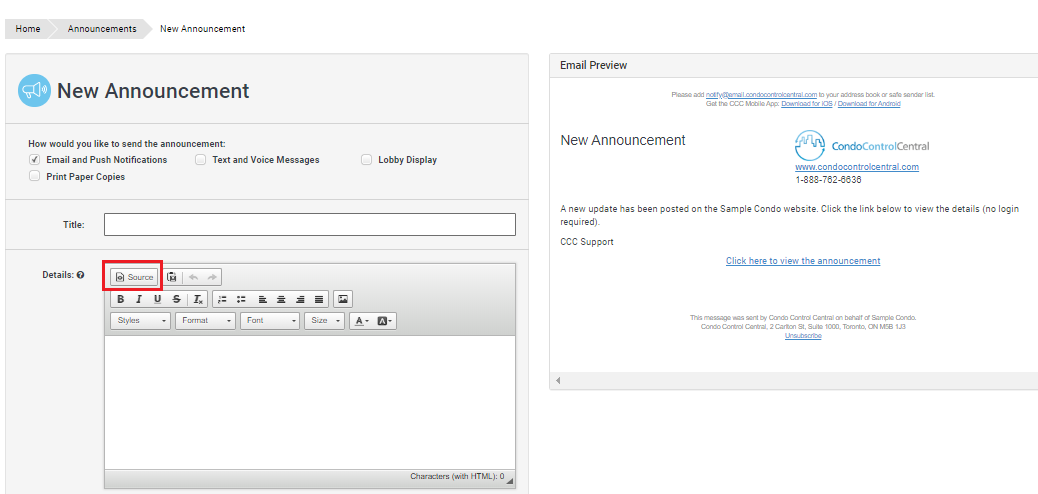Check the Lobby Display option
This screenshot has height=494, width=1038.
pyautogui.click(x=367, y=160)
